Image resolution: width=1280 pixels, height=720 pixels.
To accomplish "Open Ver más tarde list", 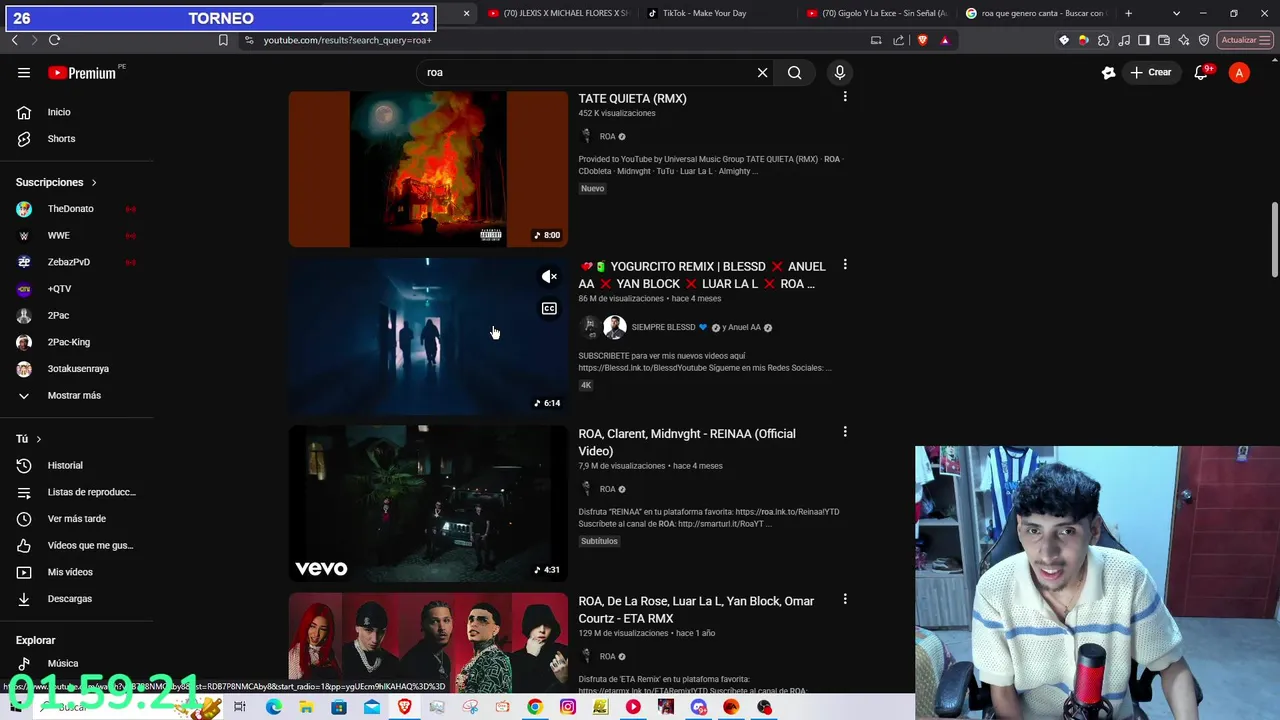I will pyautogui.click(x=77, y=519).
